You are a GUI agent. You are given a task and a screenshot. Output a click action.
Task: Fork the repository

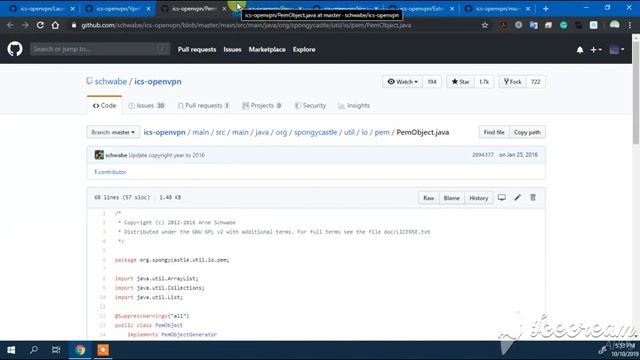pyautogui.click(x=513, y=82)
